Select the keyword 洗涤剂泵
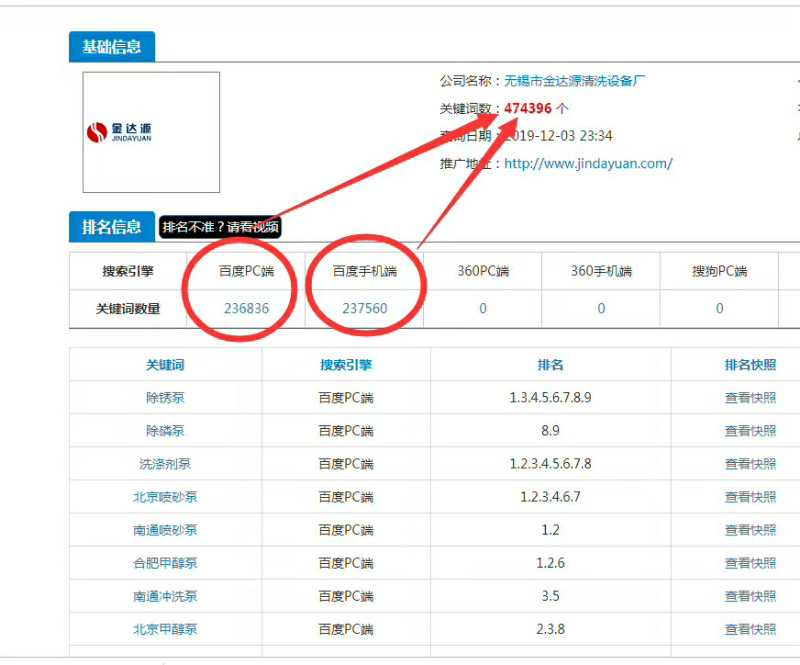800x665 pixels. 164,463
